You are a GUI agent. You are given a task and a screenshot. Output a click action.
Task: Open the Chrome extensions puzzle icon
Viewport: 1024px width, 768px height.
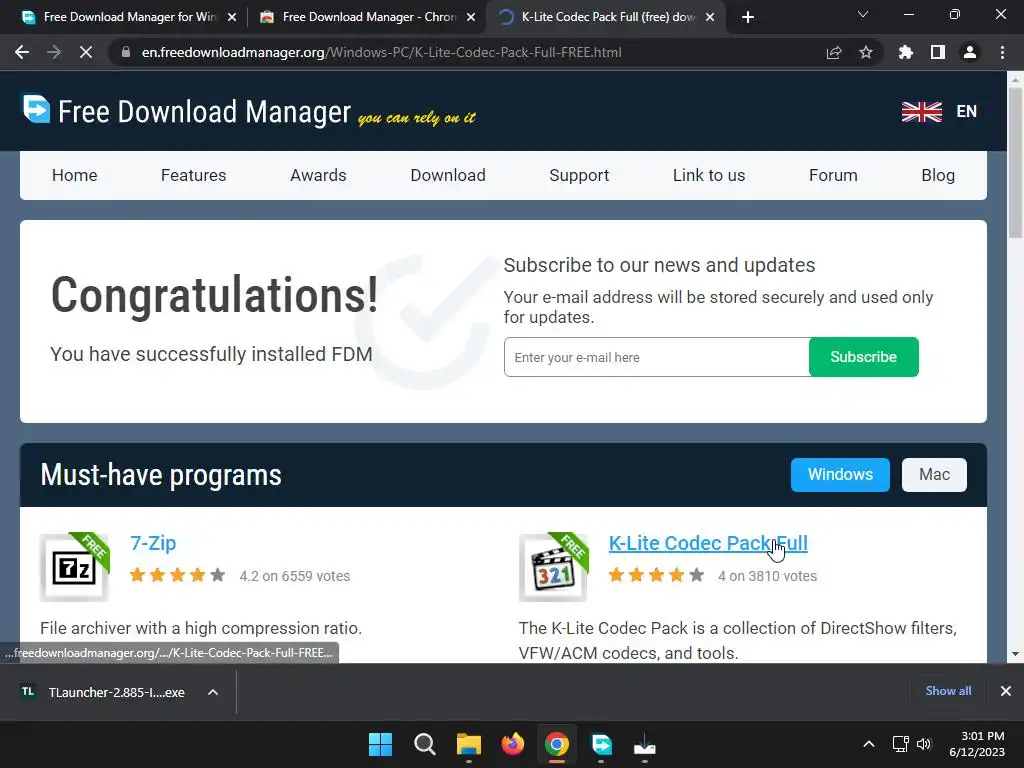[905, 52]
